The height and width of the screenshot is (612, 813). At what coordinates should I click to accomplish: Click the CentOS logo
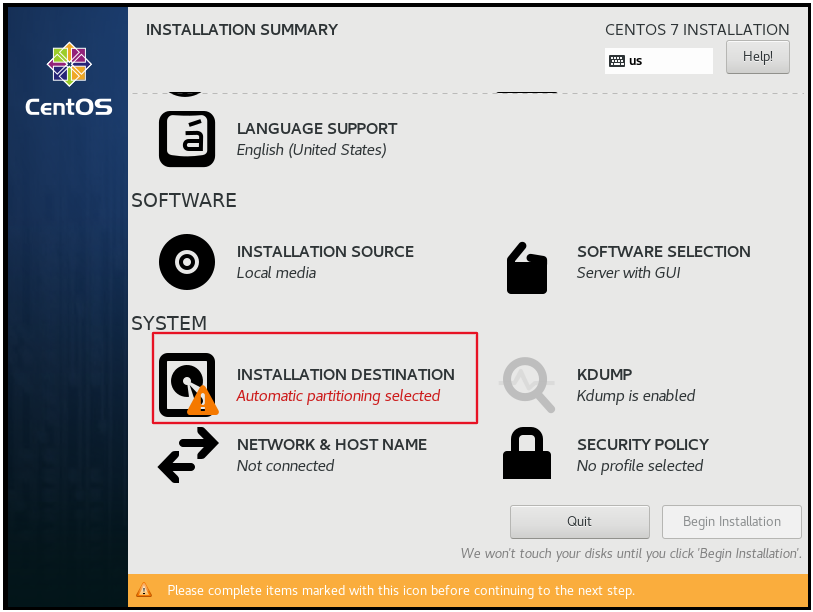tap(69, 79)
